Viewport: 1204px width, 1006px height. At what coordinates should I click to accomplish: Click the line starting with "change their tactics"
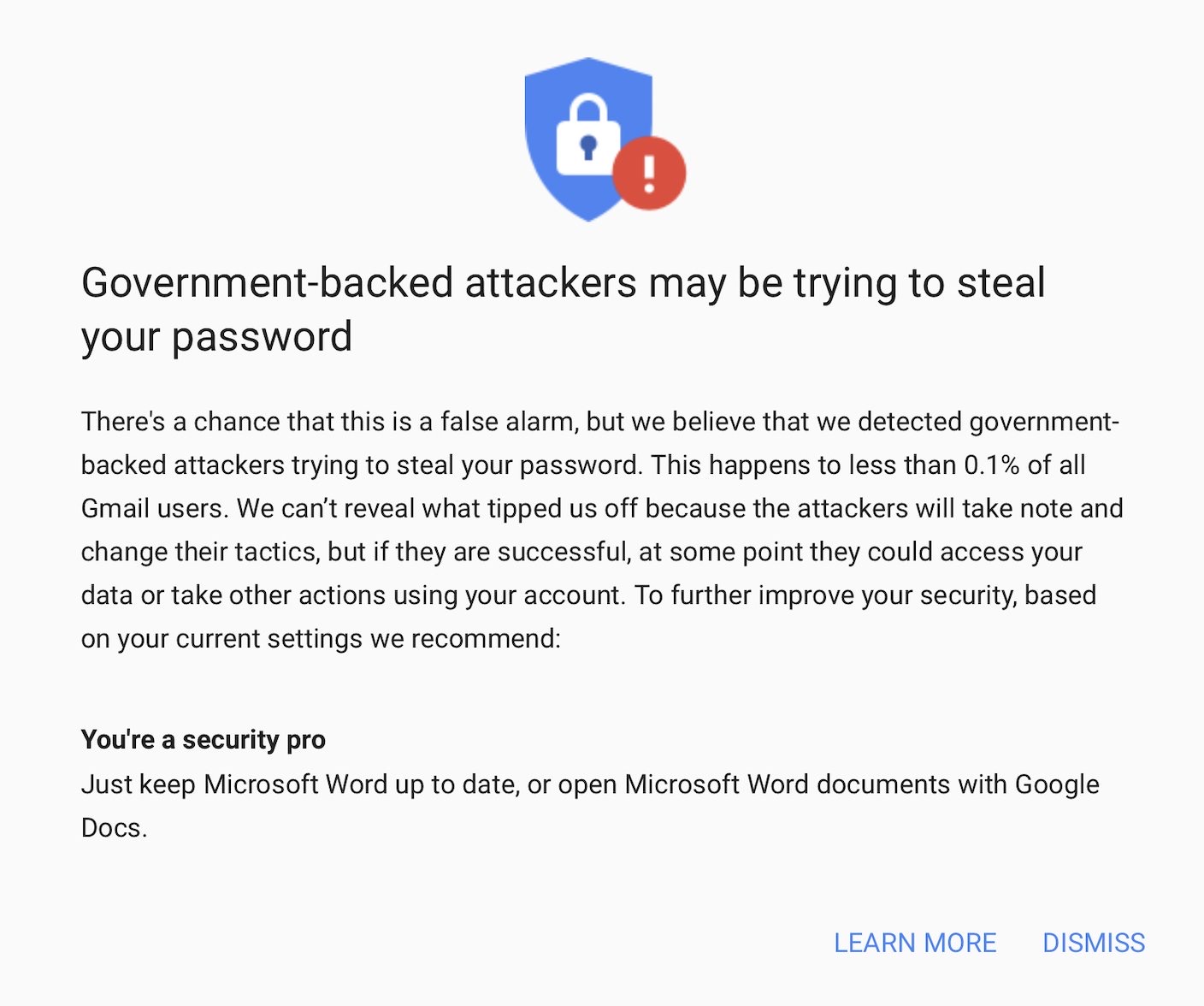pyautogui.click(x=581, y=552)
